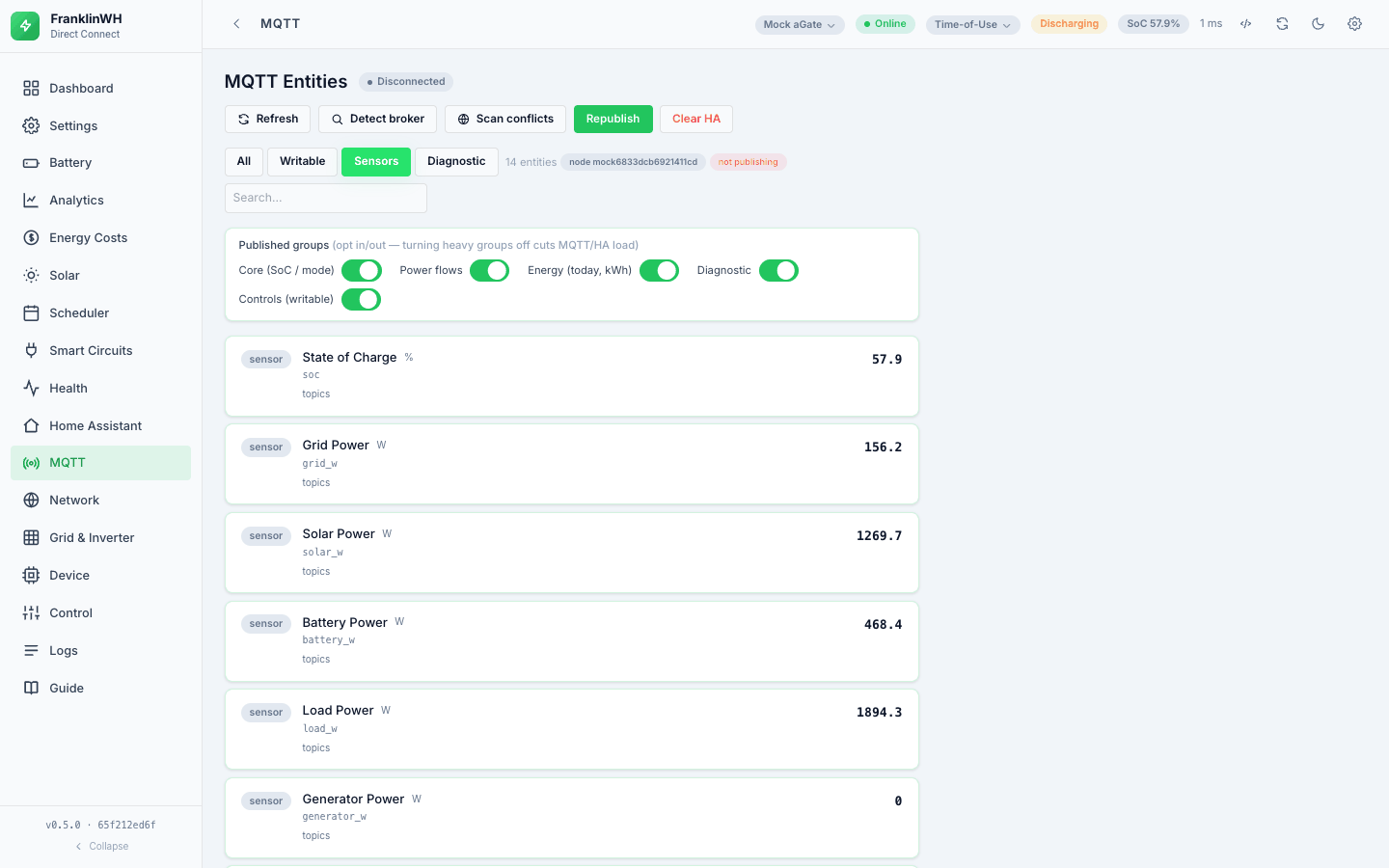Image resolution: width=1389 pixels, height=868 pixels.
Task: Expand topics under State of Charge
Action: [316, 394]
